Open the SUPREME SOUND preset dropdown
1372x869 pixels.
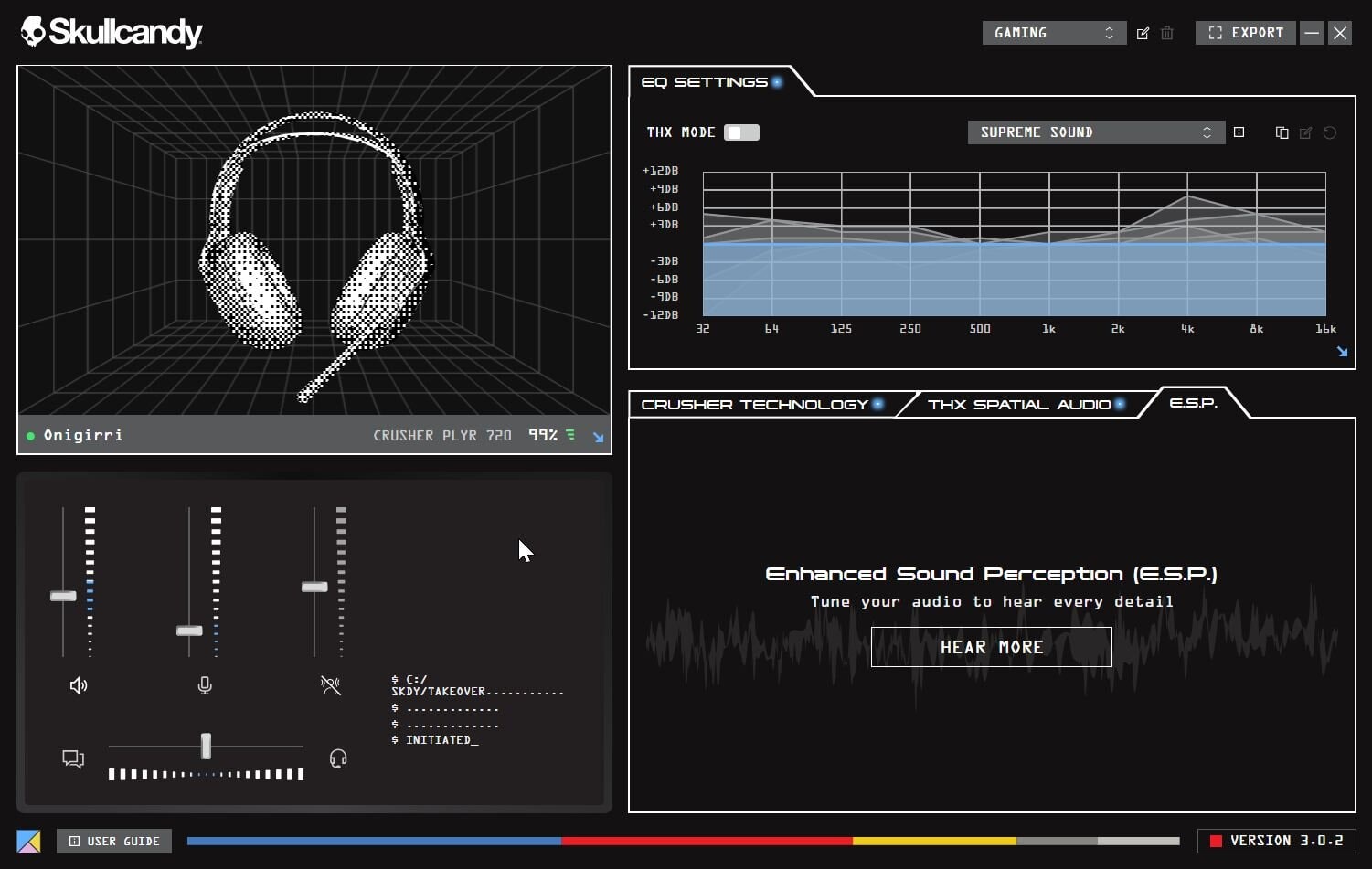1095,132
